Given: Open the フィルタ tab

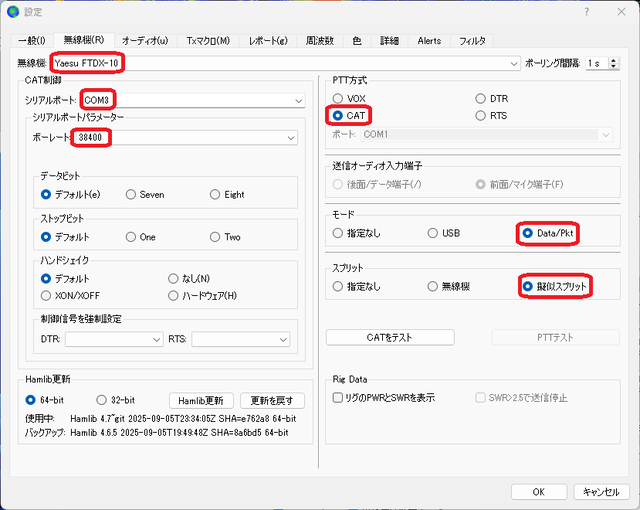Looking at the screenshot, I should [472, 41].
